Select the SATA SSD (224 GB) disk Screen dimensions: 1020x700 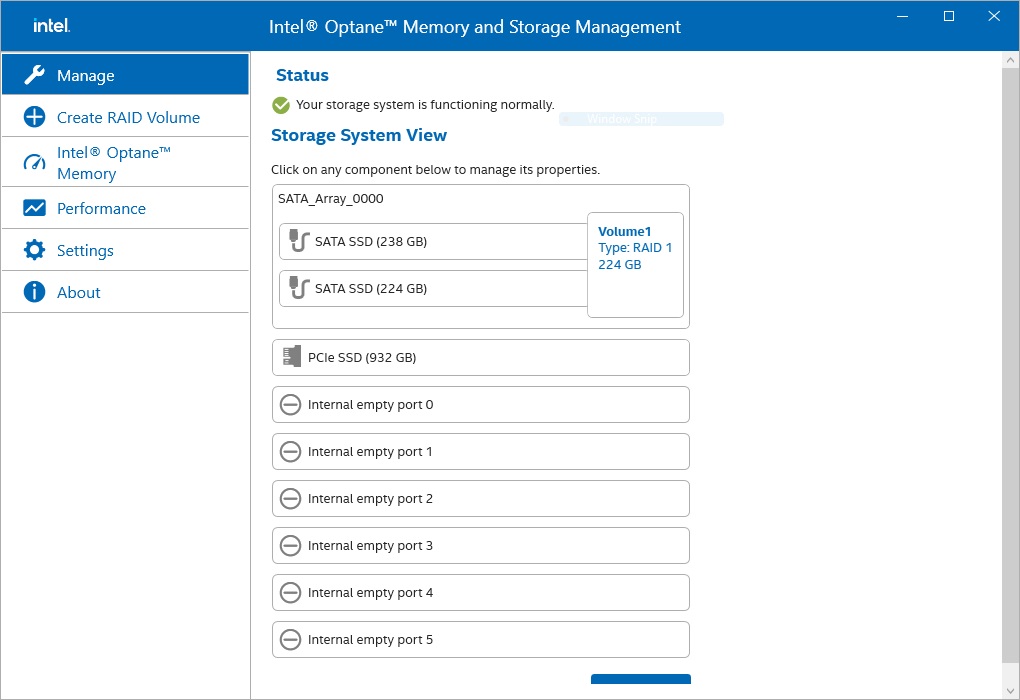[x=432, y=289]
